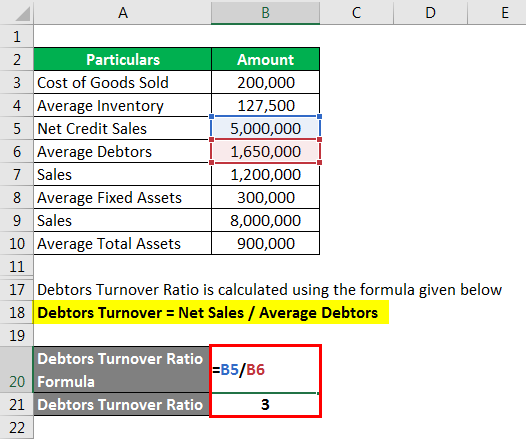Select the 300,000 amount cell
Viewport: 526px width, 439px height.
[x=265, y=197]
